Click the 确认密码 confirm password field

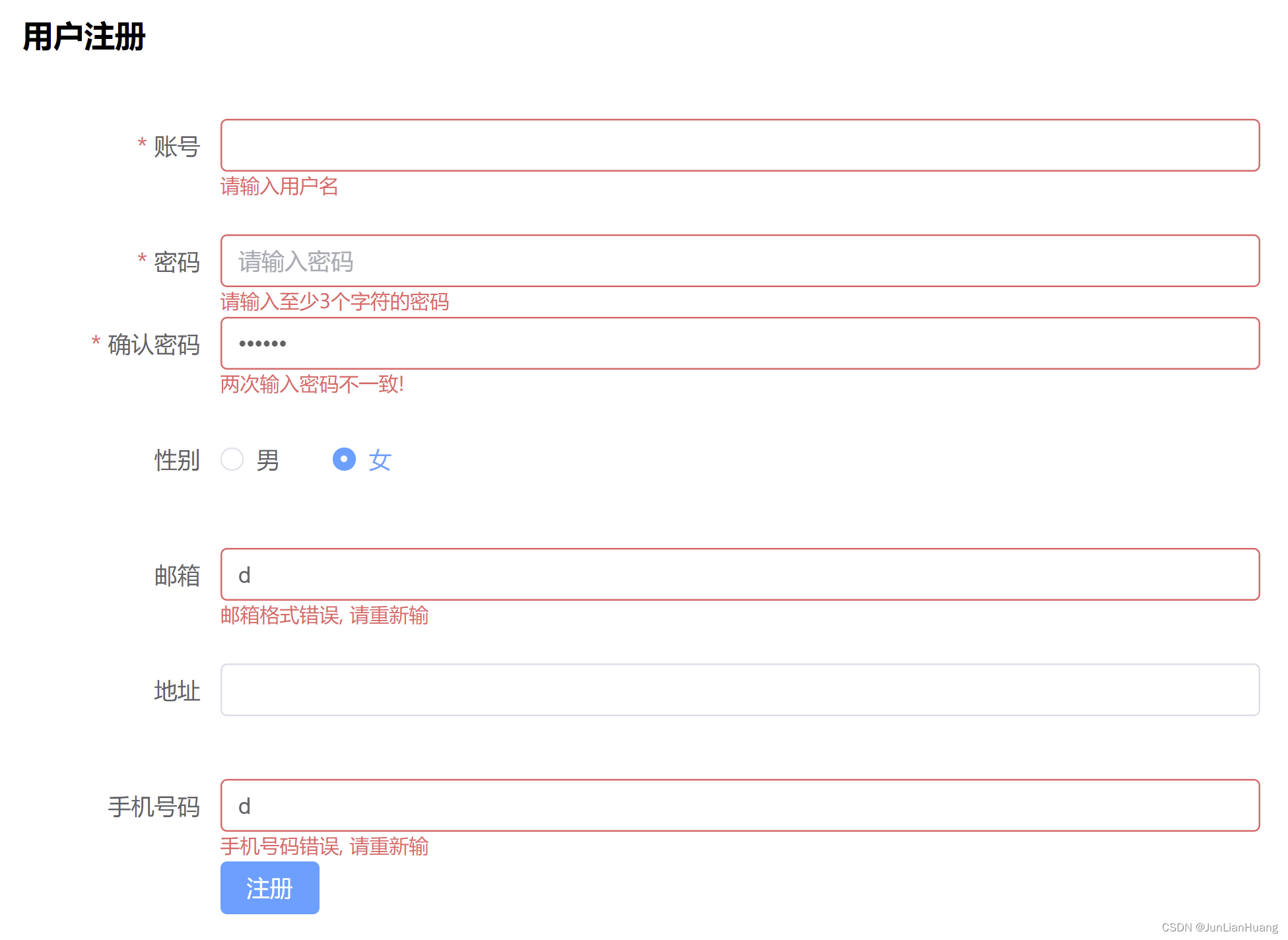739,343
